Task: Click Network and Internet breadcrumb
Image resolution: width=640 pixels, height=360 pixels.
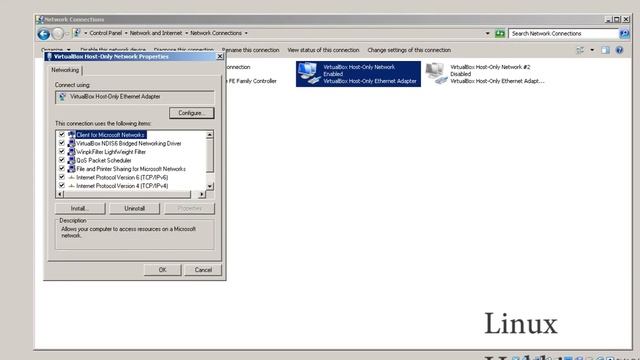Action: (x=156, y=33)
